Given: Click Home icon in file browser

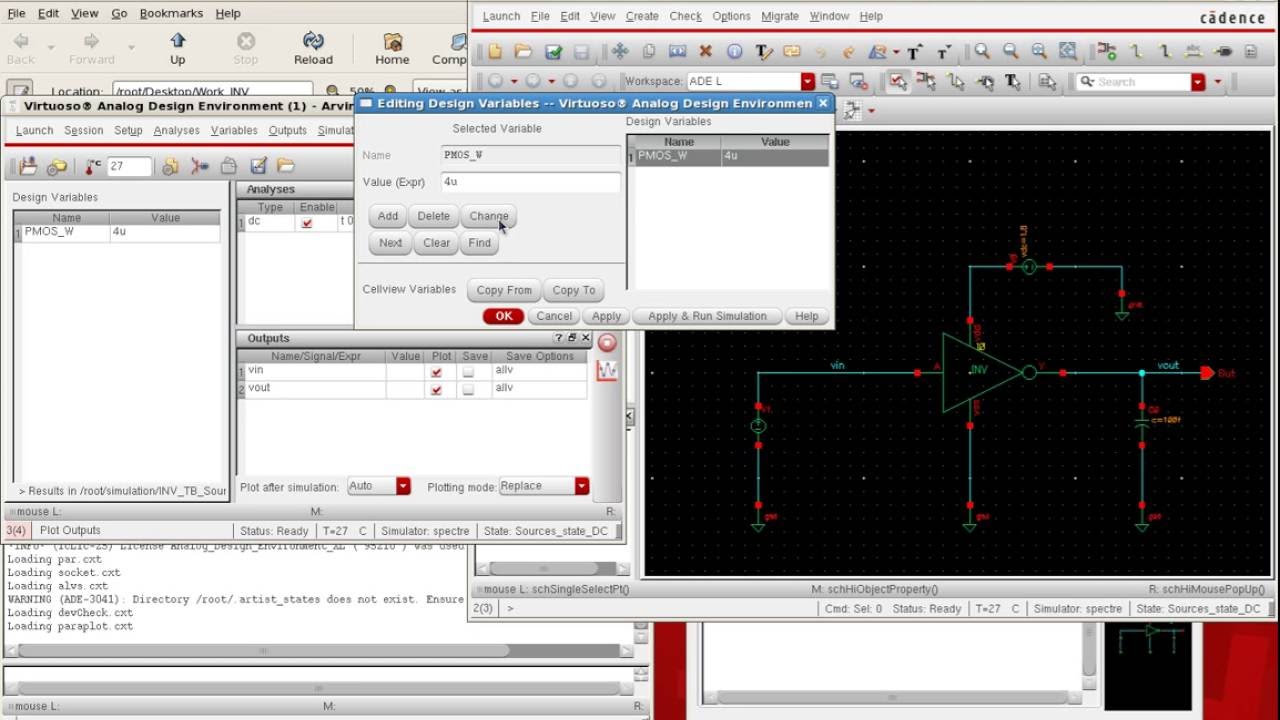Looking at the screenshot, I should [392, 48].
